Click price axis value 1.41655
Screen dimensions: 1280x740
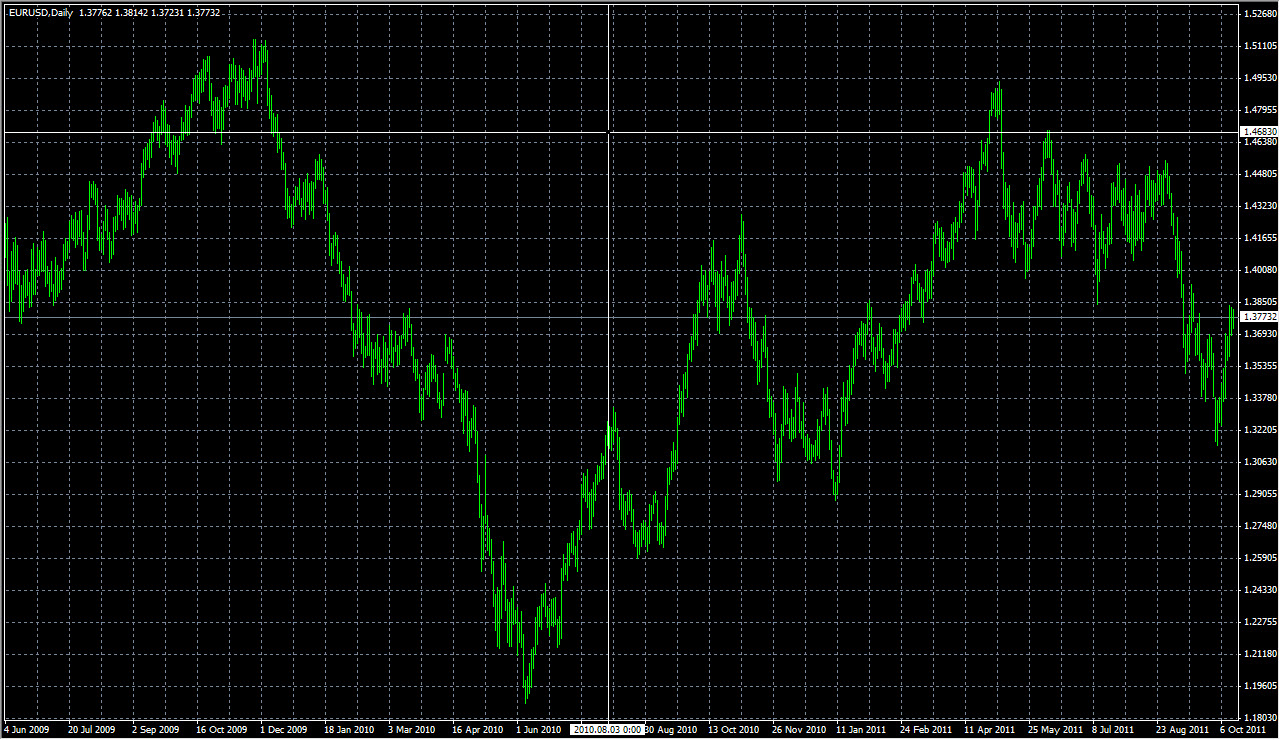click(1260, 238)
